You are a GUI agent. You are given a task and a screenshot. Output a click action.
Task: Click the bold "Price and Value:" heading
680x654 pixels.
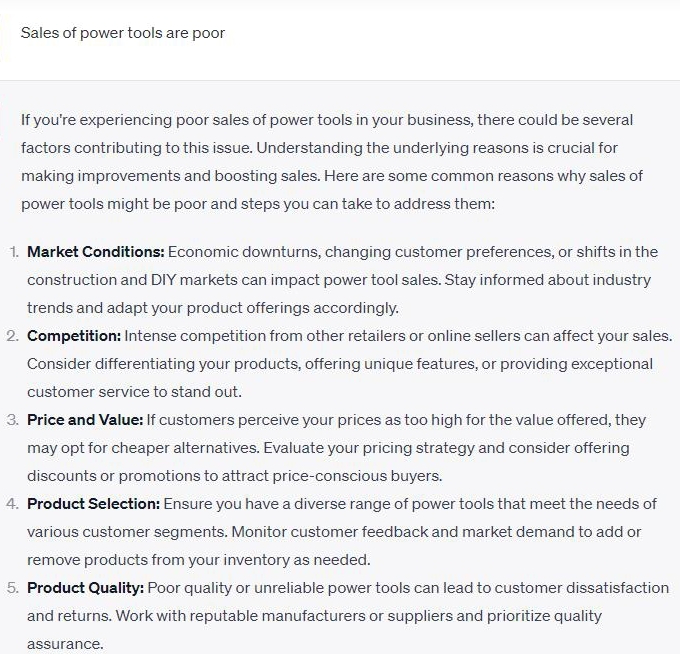click(x=86, y=420)
